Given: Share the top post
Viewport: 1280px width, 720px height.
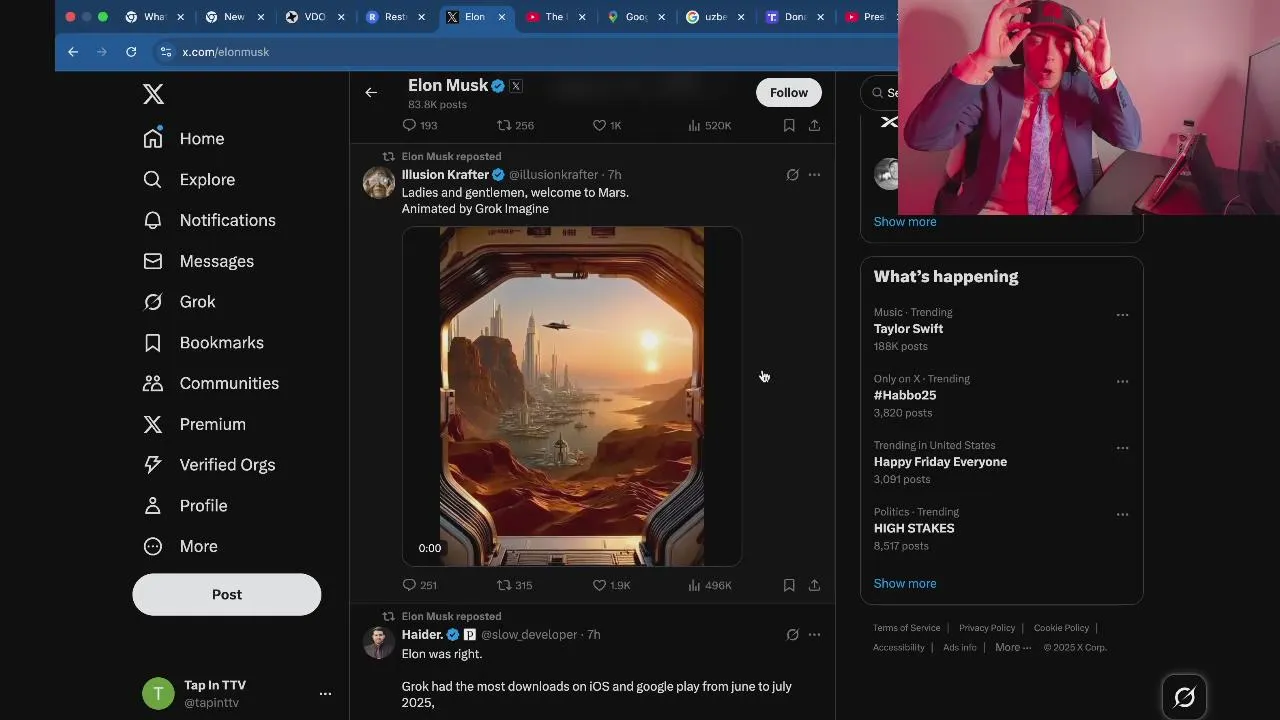Looking at the screenshot, I should coord(814,125).
